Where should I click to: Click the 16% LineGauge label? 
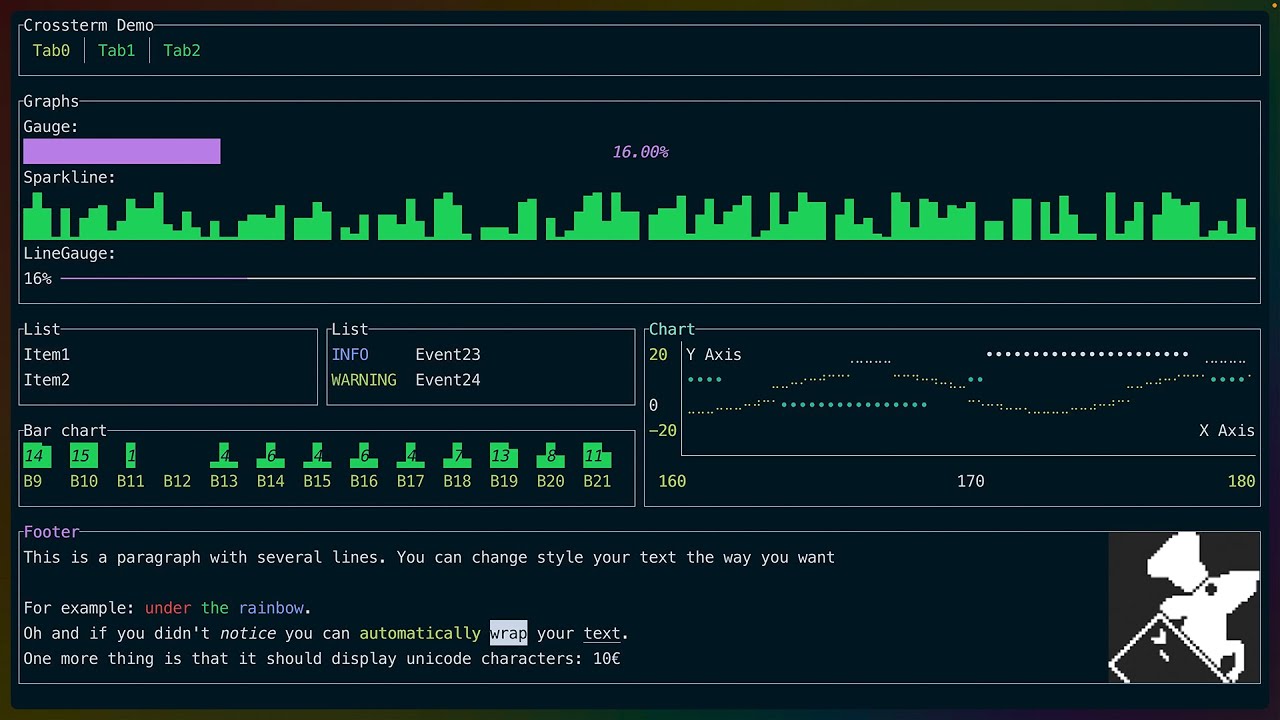(37, 279)
